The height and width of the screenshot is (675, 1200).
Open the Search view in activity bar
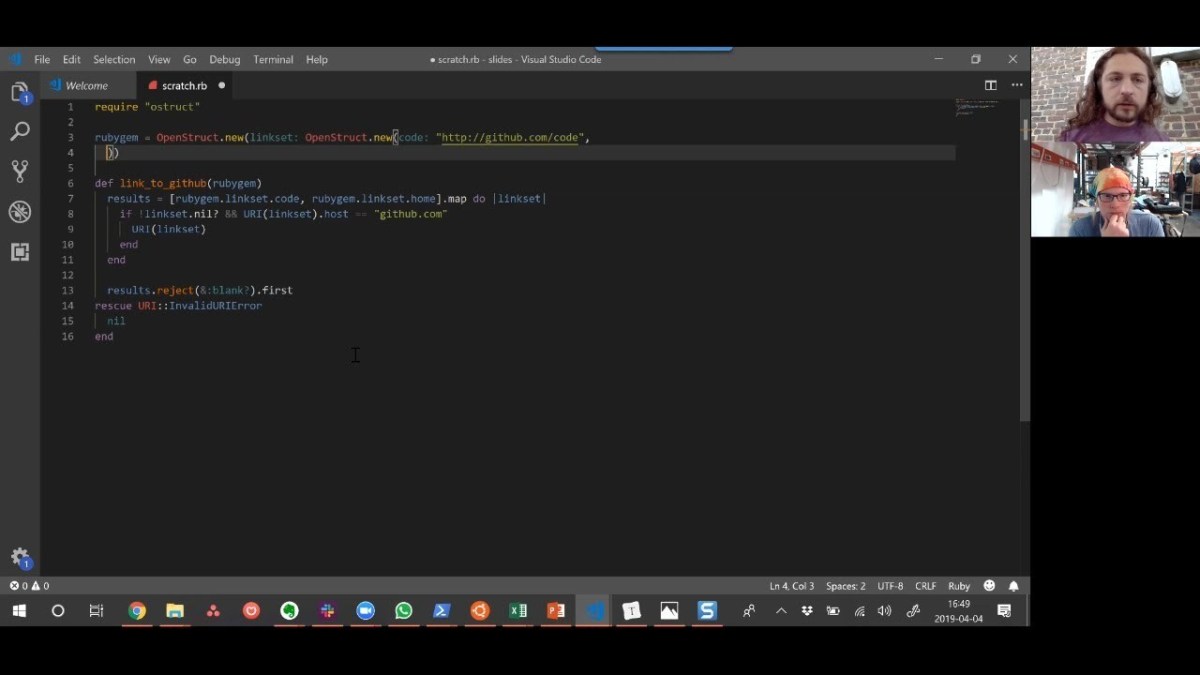coord(20,131)
